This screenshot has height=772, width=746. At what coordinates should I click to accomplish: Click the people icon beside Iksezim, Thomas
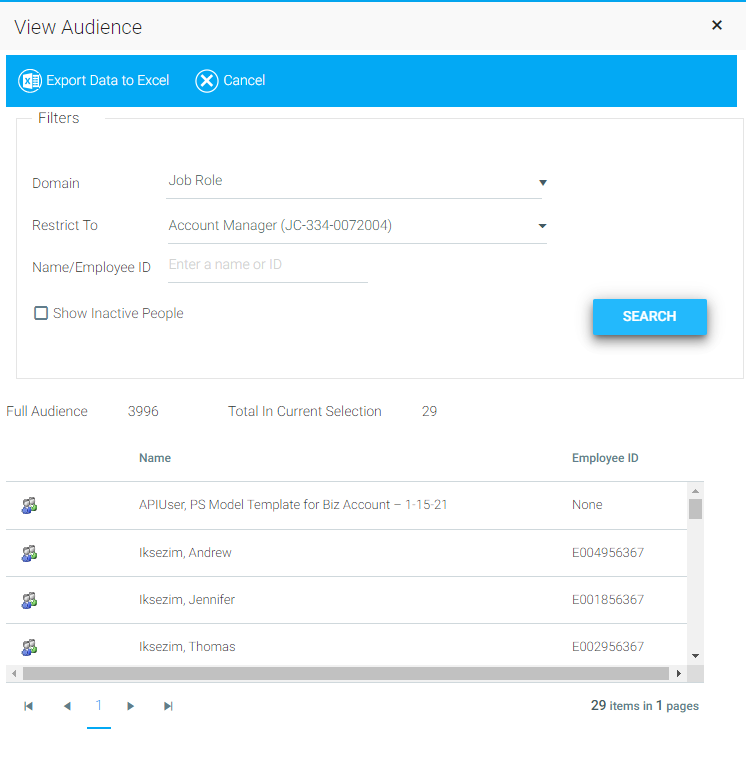coord(29,647)
